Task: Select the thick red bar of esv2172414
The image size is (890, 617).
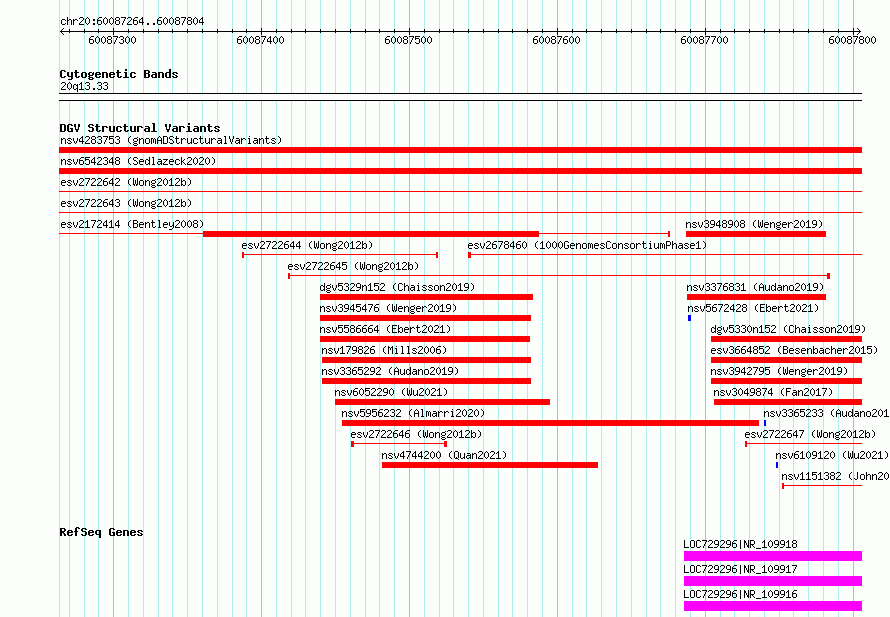Action: (x=371, y=234)
